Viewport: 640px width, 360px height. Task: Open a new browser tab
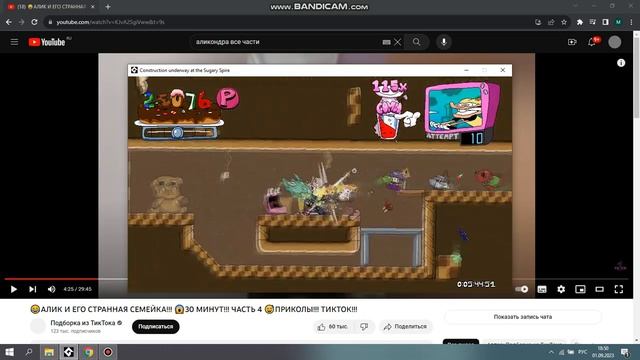[108, 7]
